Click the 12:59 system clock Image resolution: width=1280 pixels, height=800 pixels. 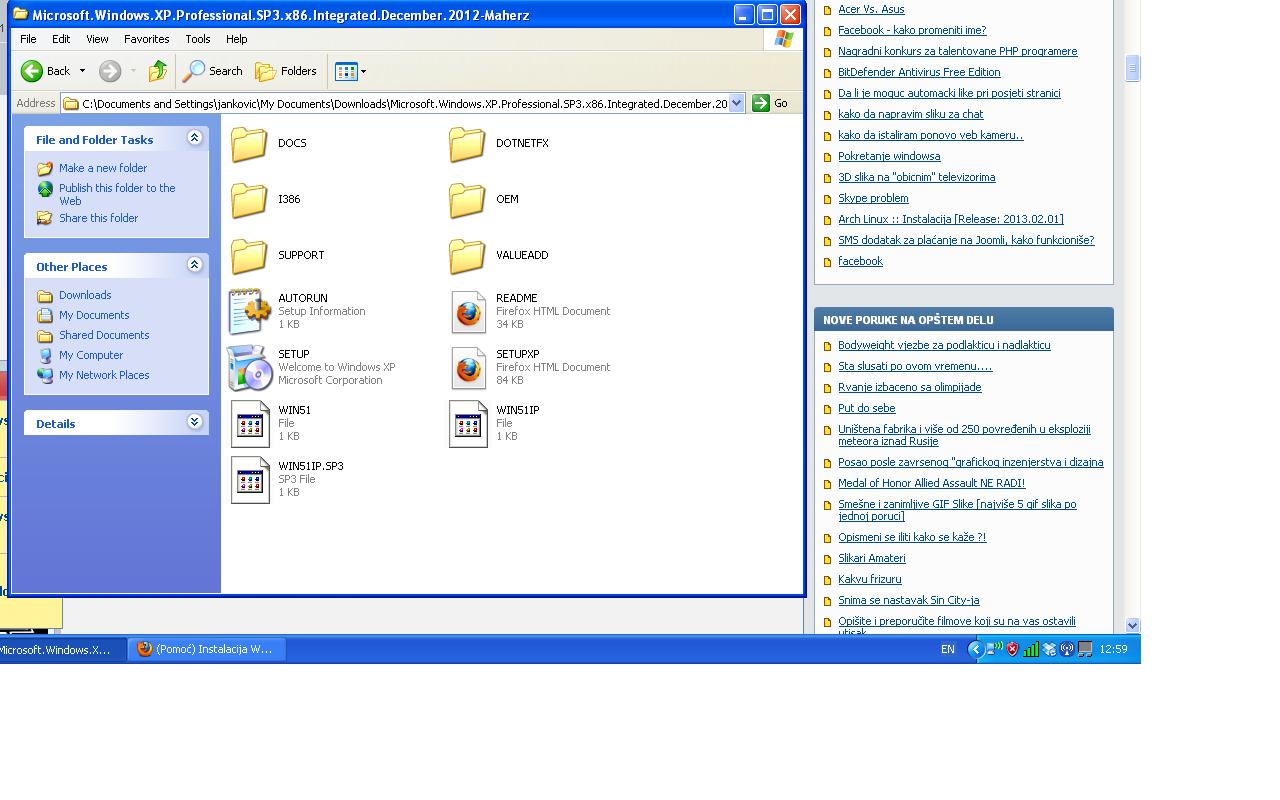click(1113, 649)
